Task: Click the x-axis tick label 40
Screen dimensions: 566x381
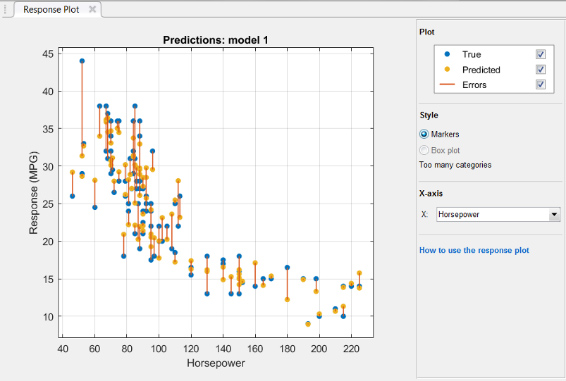Action: (62, 349)
